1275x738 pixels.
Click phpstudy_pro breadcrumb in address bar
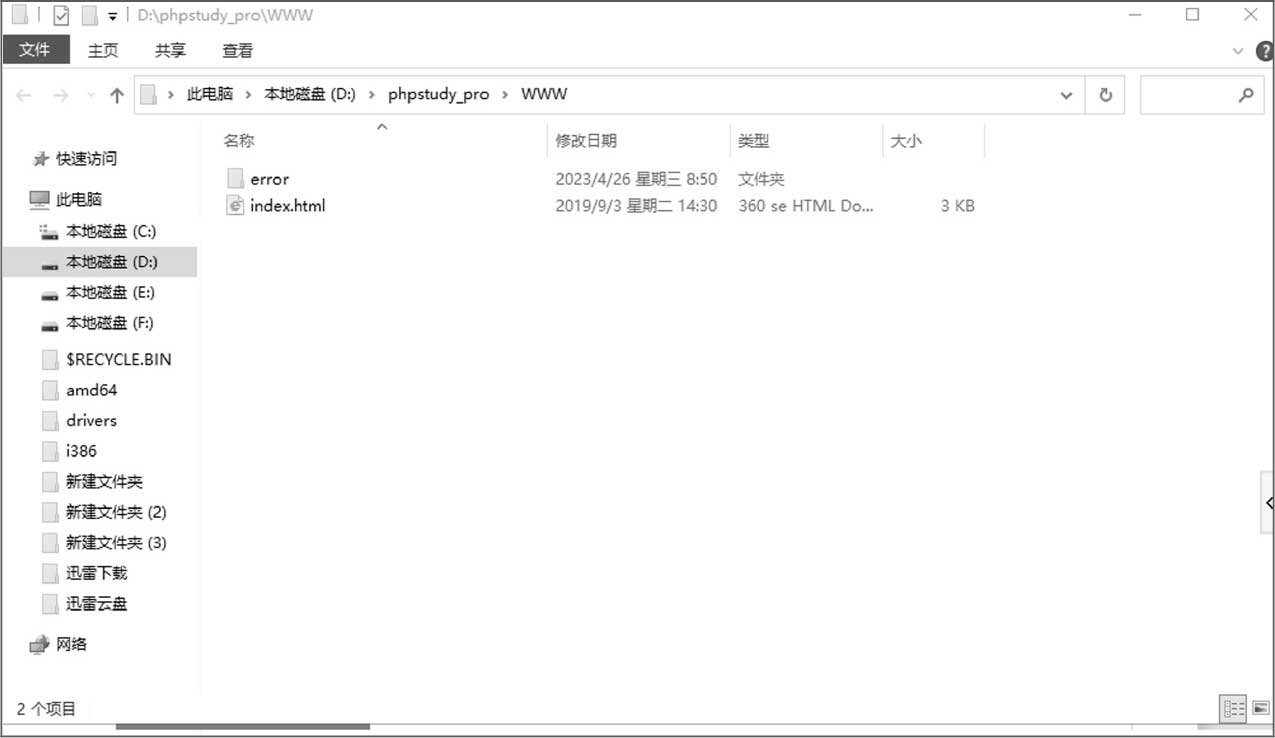point(439,94)
